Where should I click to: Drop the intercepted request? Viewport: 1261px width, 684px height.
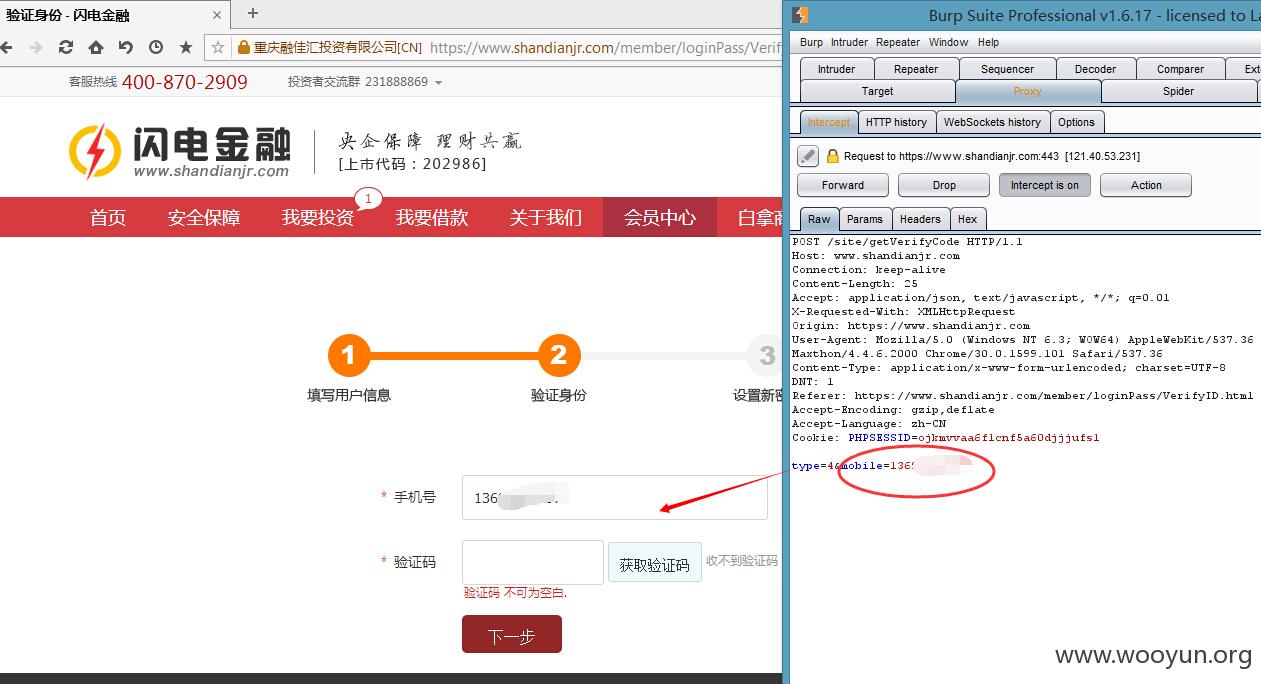pyautogui.click(x=944, y=185)
